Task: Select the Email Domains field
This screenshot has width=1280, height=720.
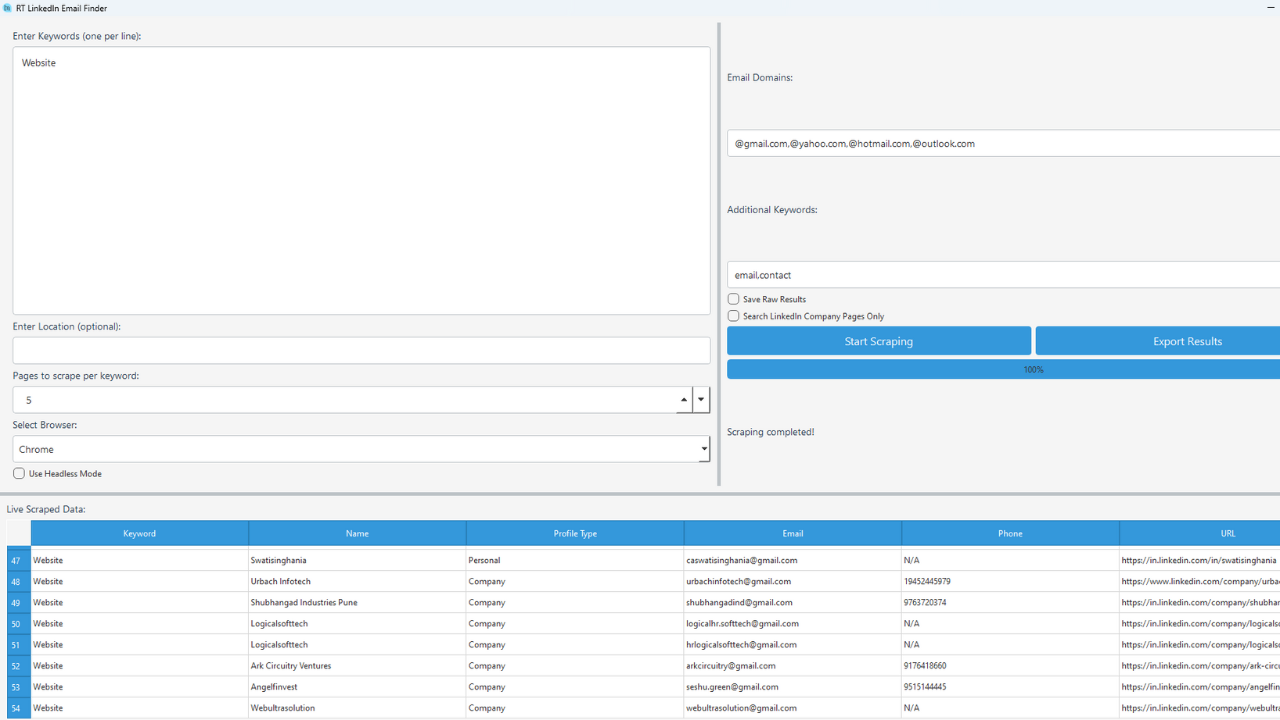Action: pyautogui.click(x=1000, y=143)
